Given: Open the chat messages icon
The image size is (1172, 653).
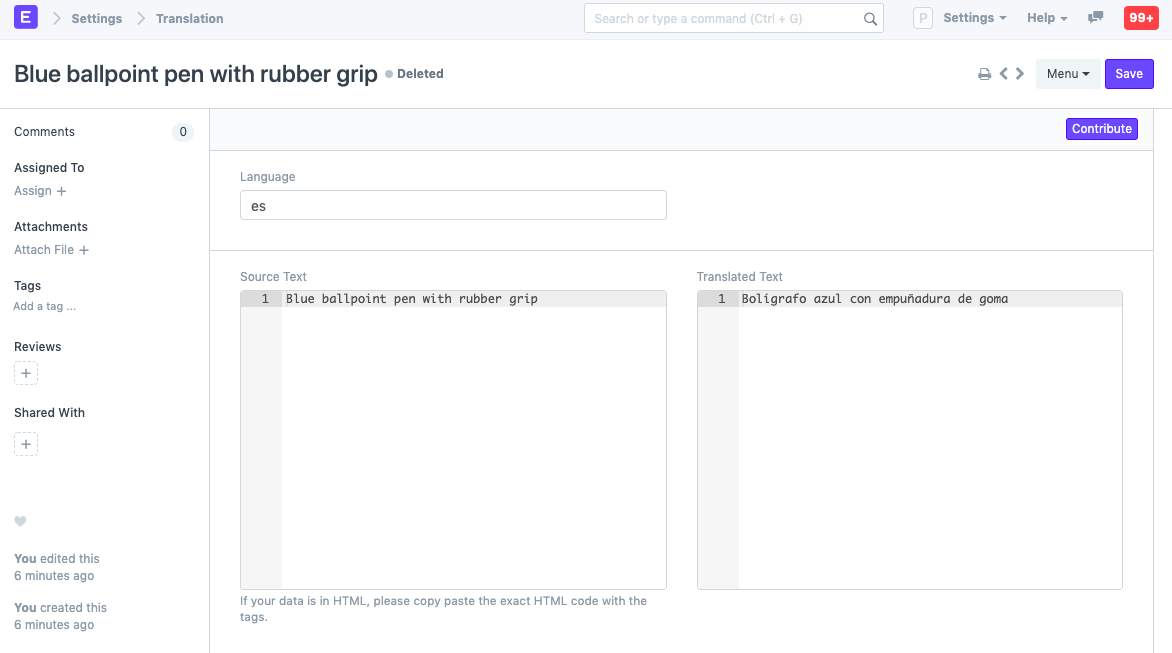Looking at the screenshot, I should [x=1096, y=18].
